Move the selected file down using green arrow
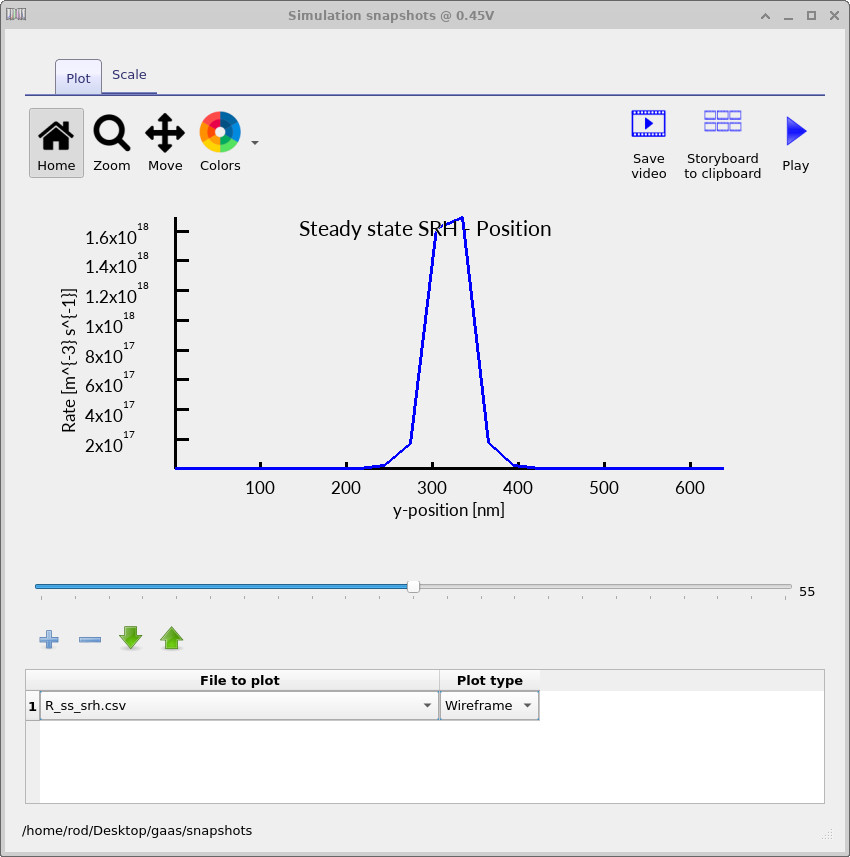 point(130,638)
